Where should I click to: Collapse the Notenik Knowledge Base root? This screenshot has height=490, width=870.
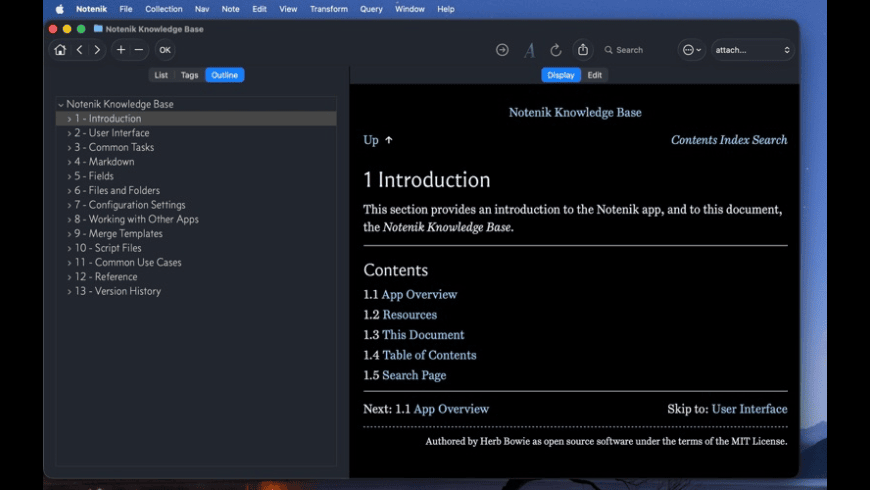coord(60,104)
